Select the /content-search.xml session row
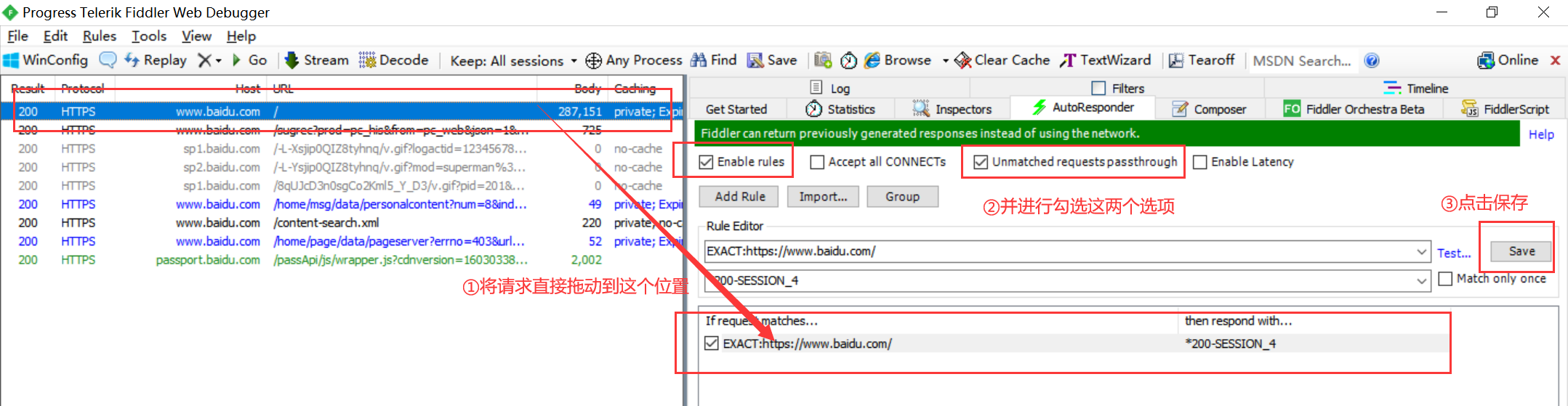The width and height of the screenshot is (1568, 406). [342, 222]
